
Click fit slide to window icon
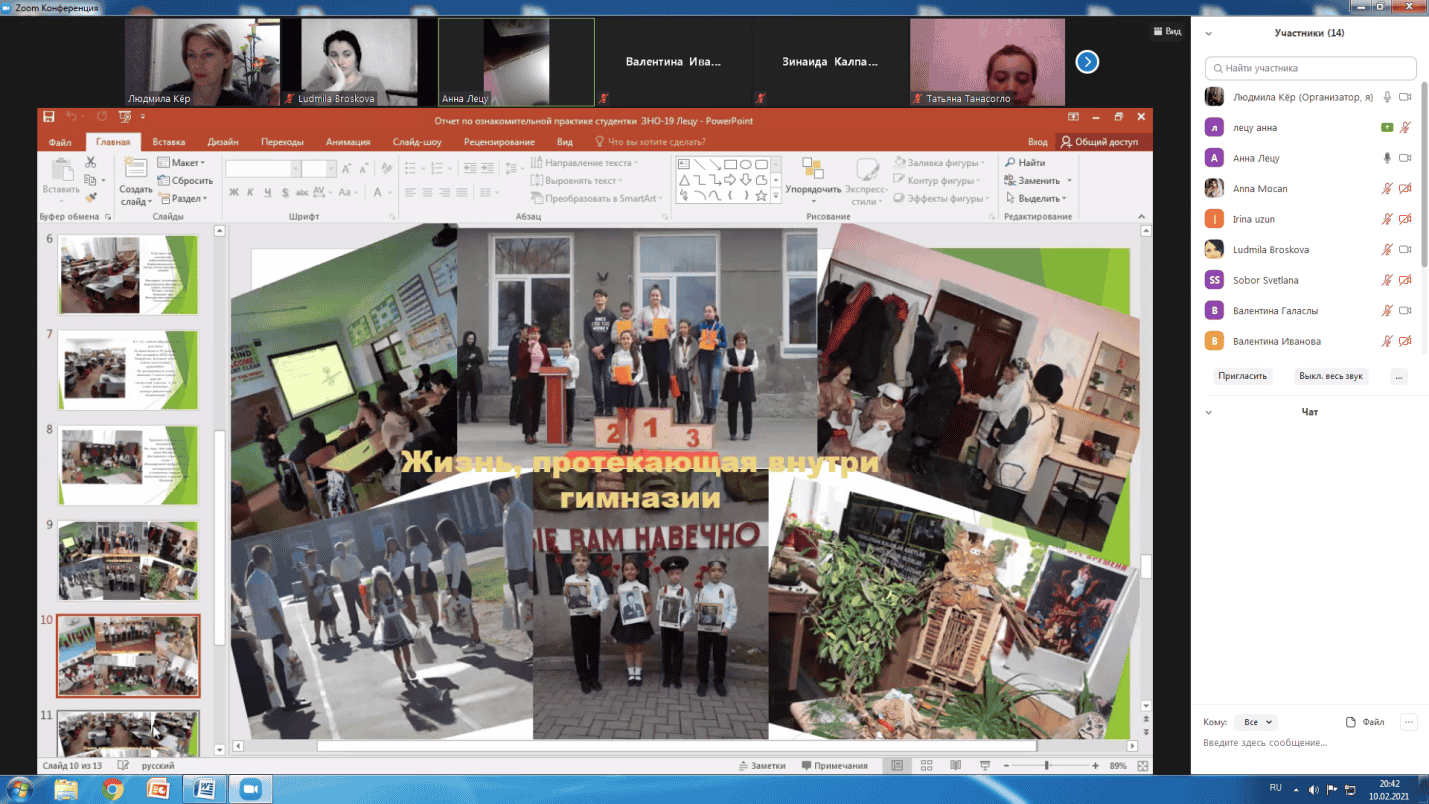point(1143,766)
